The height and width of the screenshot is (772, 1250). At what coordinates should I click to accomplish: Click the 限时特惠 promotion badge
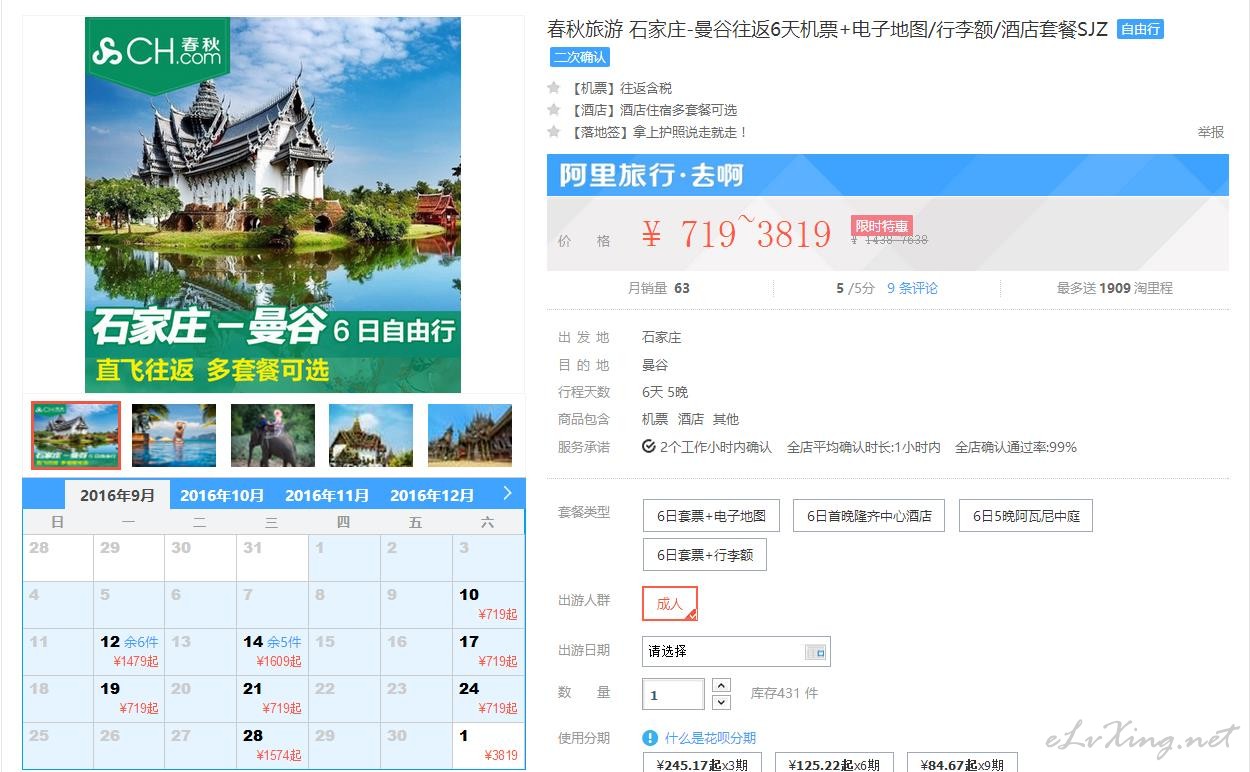click(x=881, y=226)
